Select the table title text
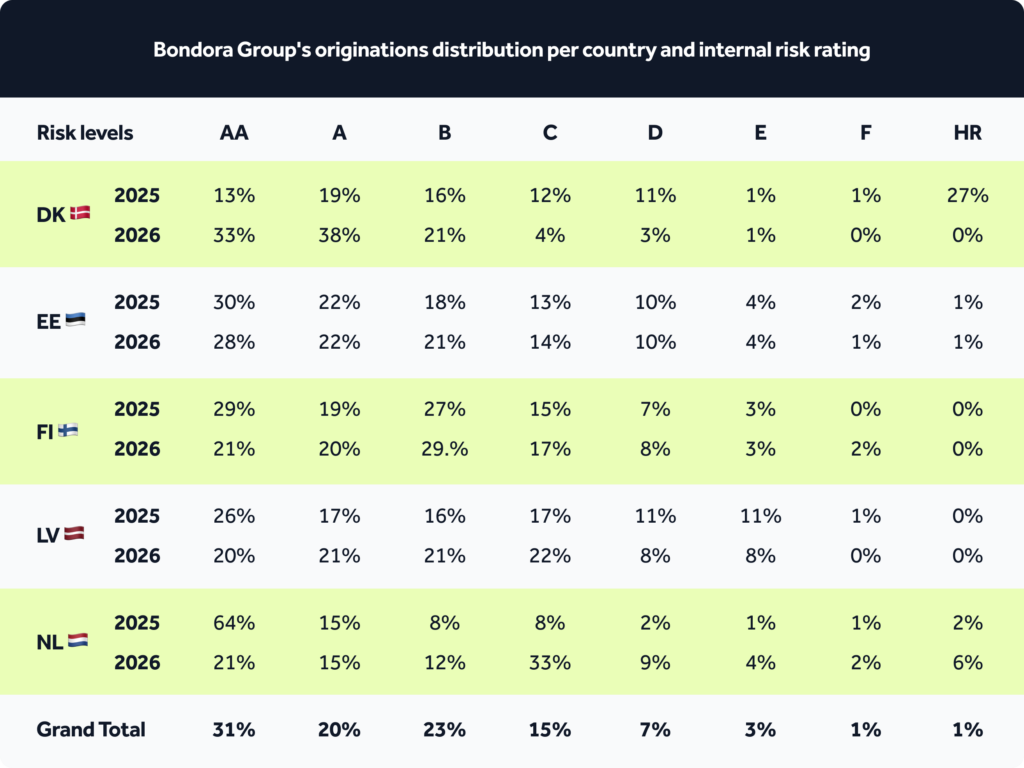The image size is (1024, 768). 511,50
